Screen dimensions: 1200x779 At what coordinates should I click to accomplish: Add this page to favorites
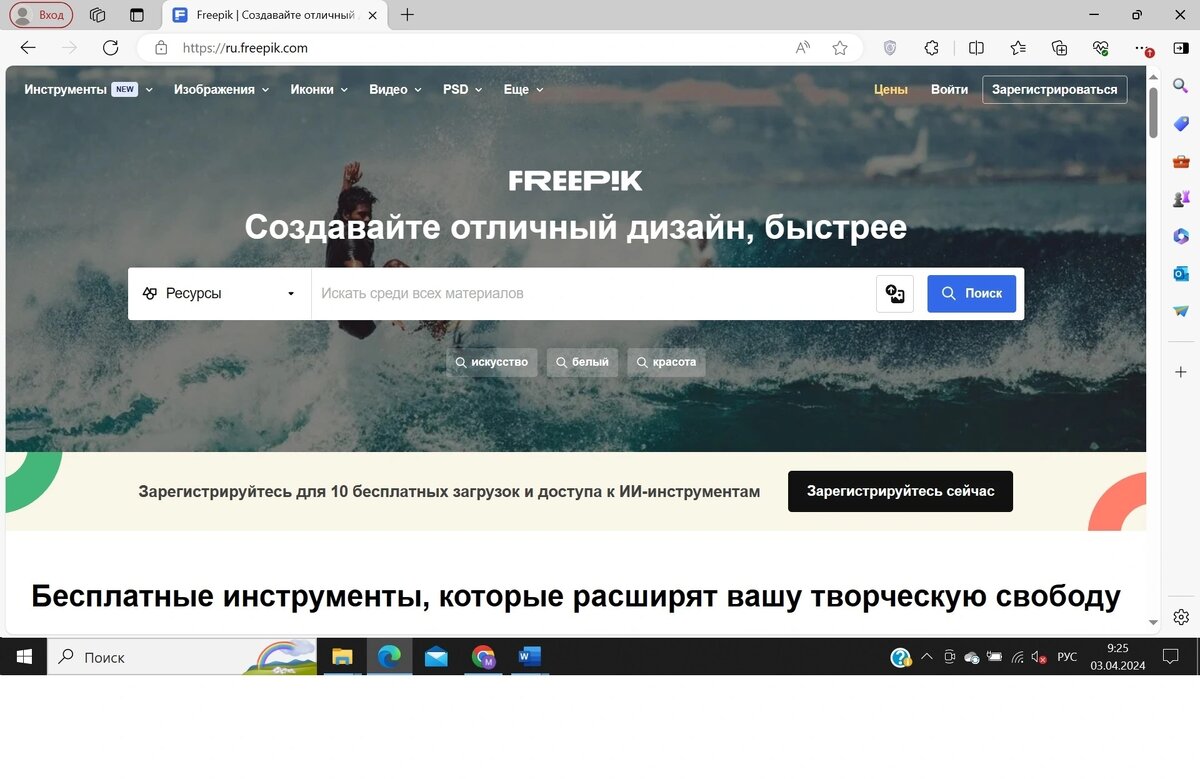coord(840,47)
